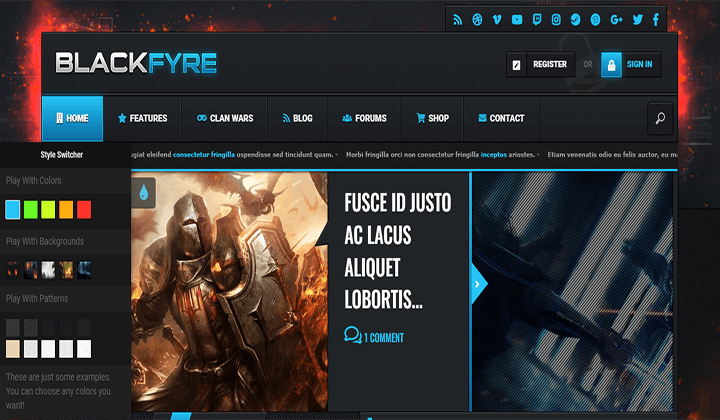Open the 'Fusce id justo' slide title

pyautogui.click(x=398, y=251)
